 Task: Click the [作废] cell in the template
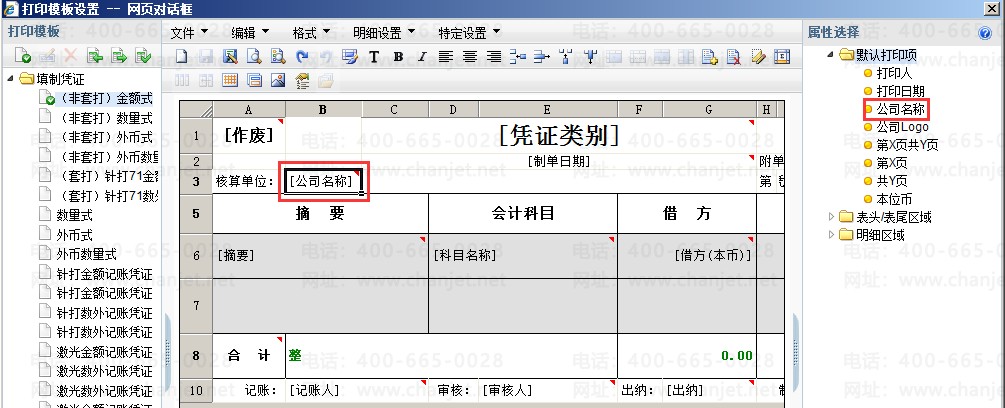click(x=249, y=135)
